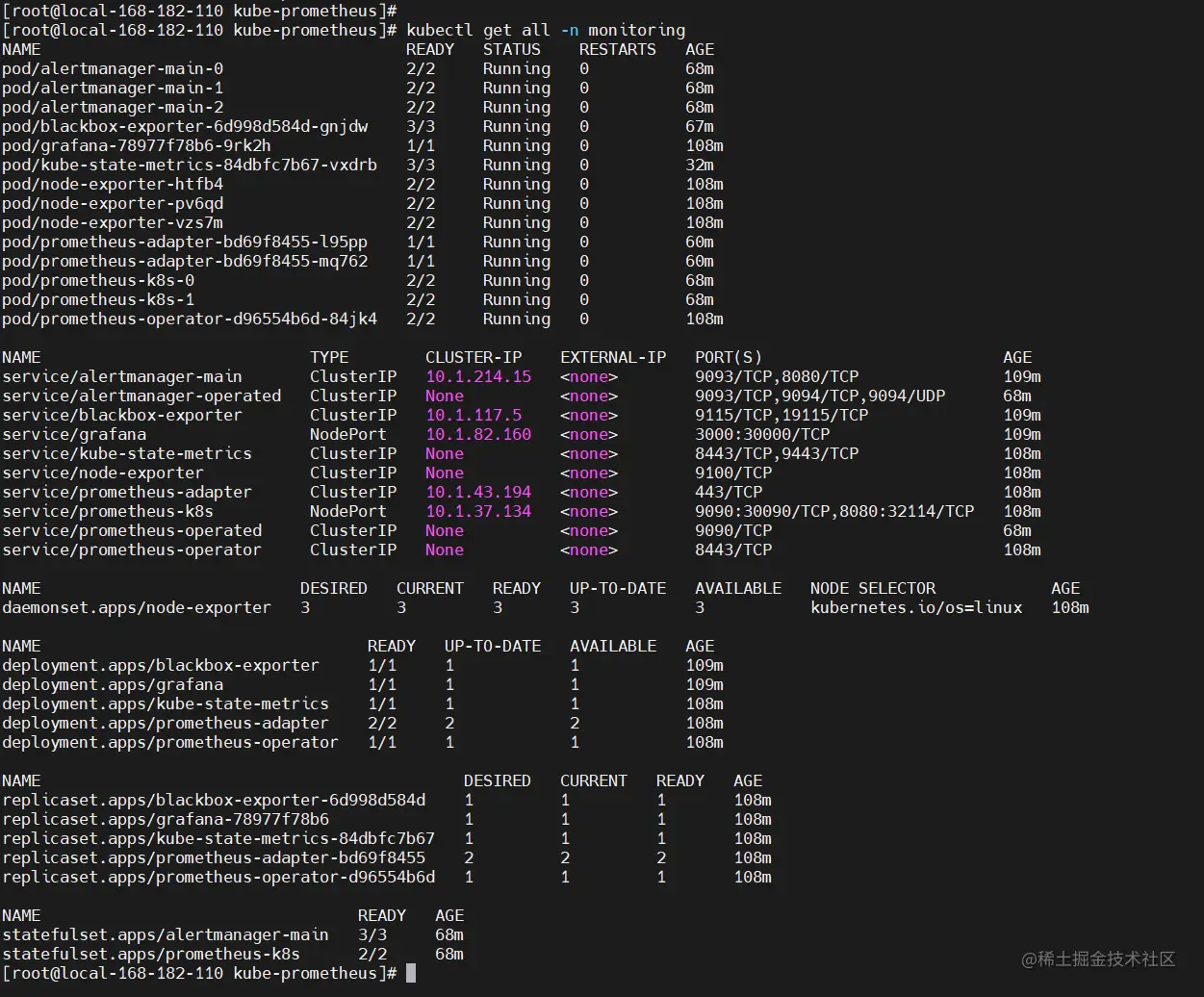Click service/prometheus-k8s name
1204x997 pixels.
tap(108, 512)
